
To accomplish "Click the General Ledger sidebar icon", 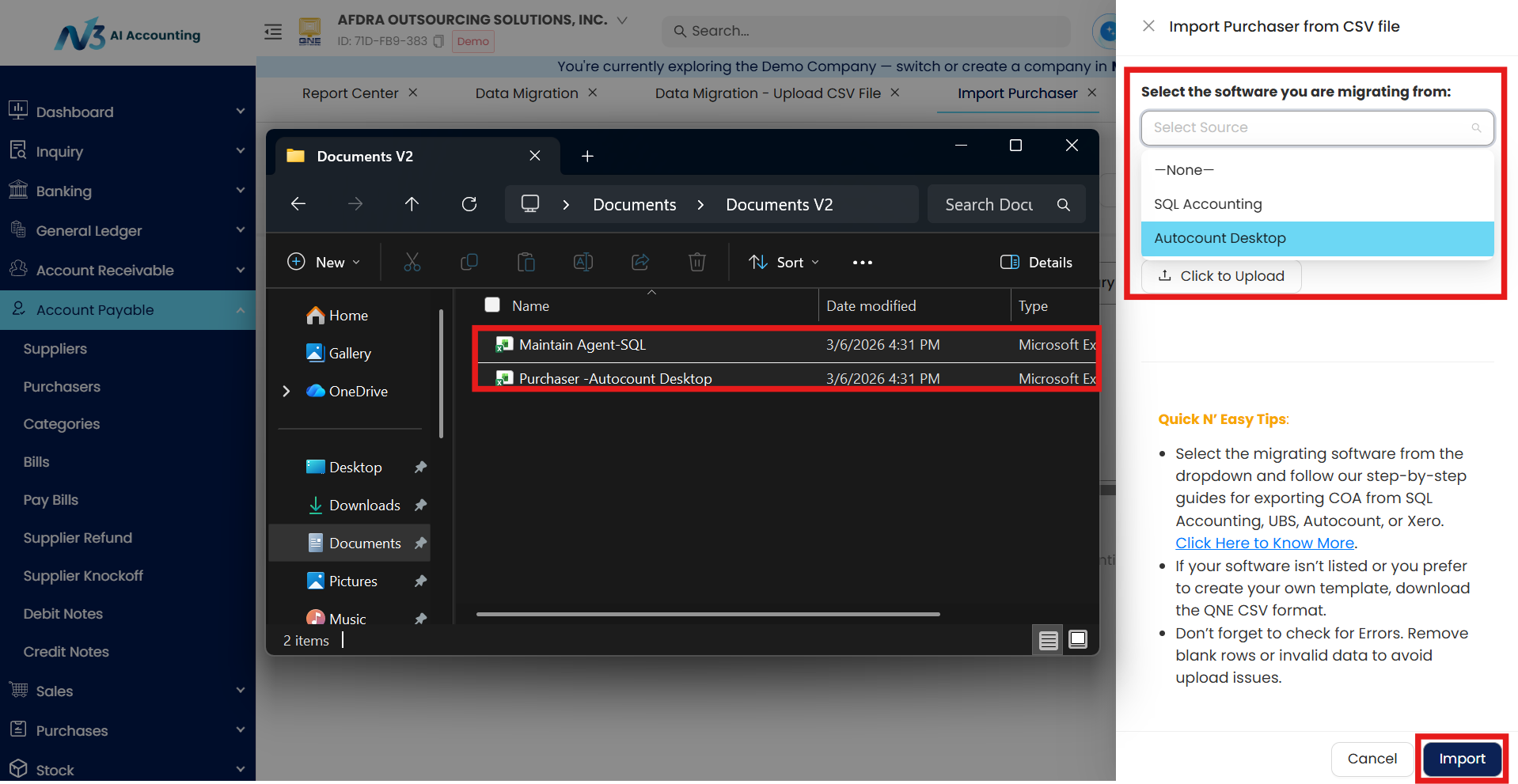I will (x=18, y=229).
